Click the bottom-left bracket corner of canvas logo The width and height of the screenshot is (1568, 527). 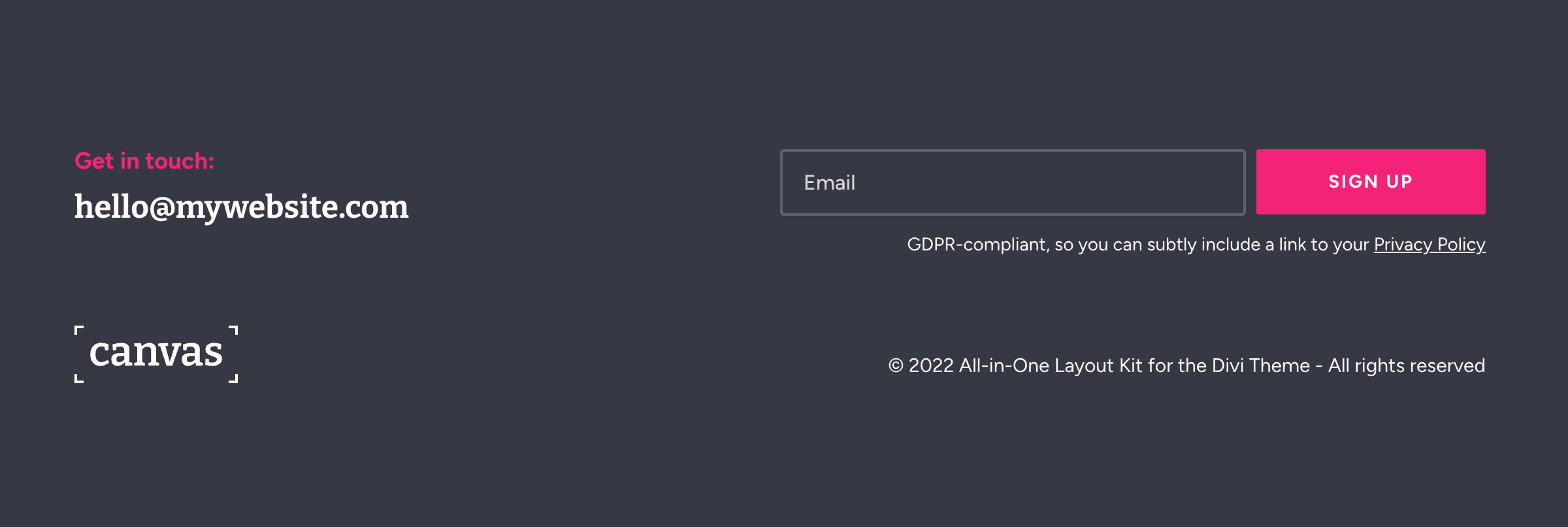click(78, 379)
